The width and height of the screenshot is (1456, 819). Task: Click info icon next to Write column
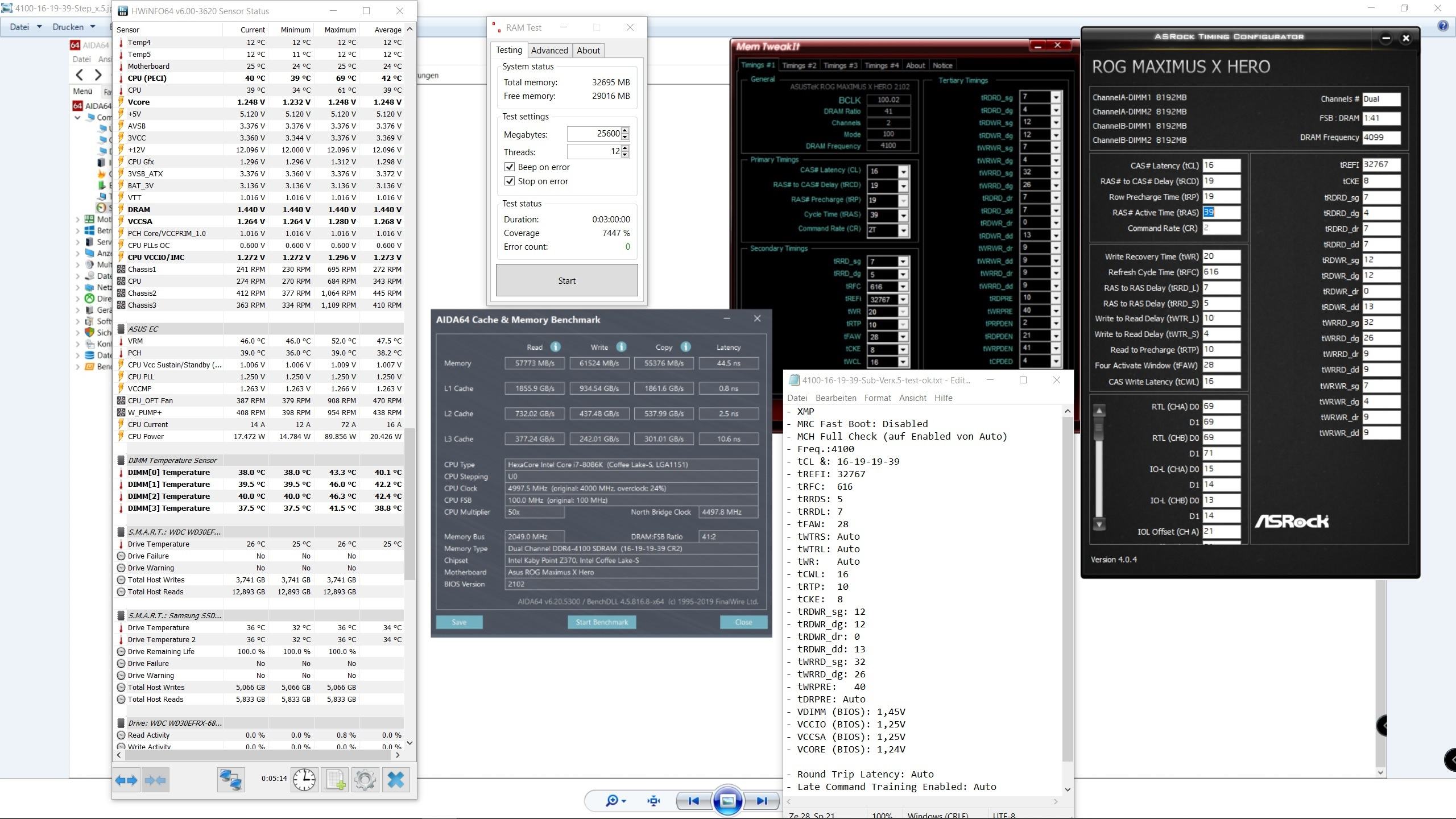(621, 347)
